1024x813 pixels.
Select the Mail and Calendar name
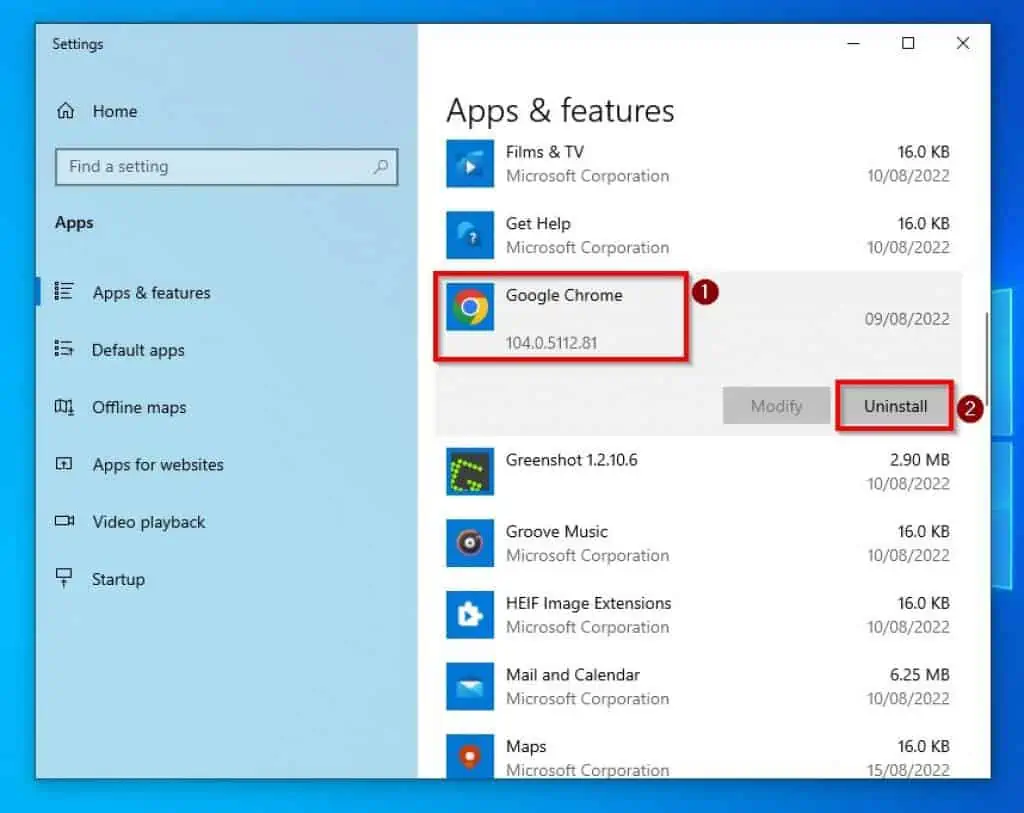coord(573,675)
